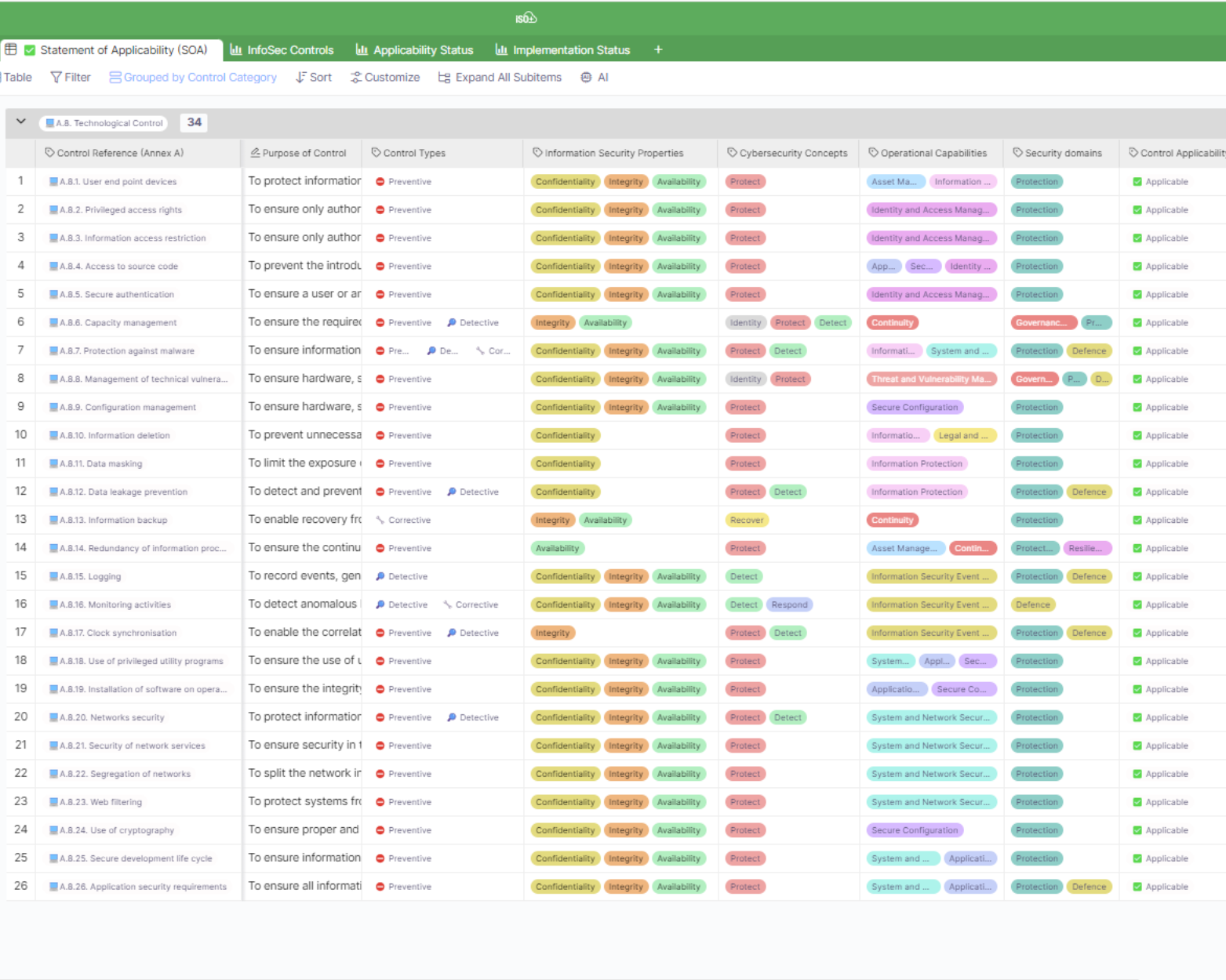This screenshot has height=980, width=1226.
Task: Open the Table view type dropdown
Action: tap(17, 78)
